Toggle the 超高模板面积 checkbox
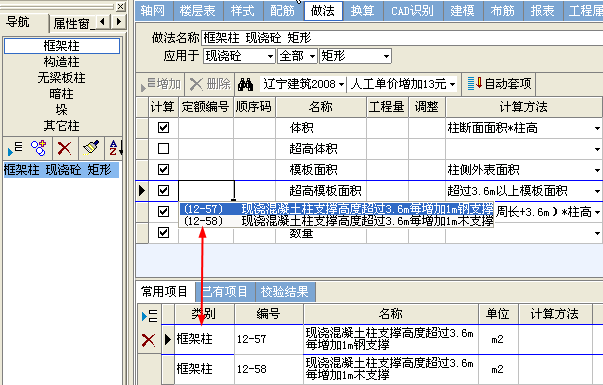This screenshot has height=385, width=603. pos(163,190)
